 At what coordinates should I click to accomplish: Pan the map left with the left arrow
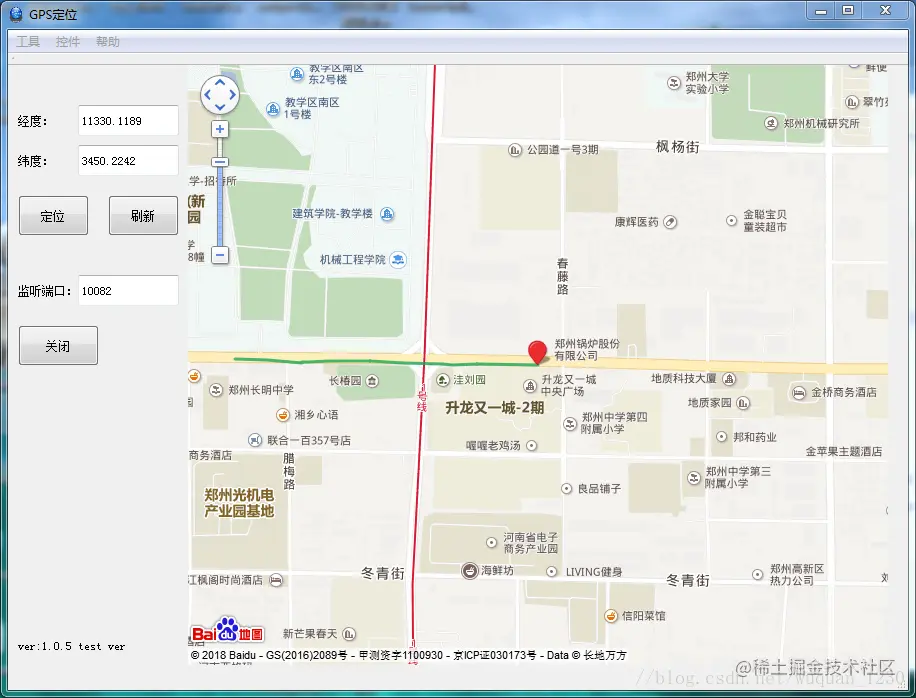tap(207, 95)
